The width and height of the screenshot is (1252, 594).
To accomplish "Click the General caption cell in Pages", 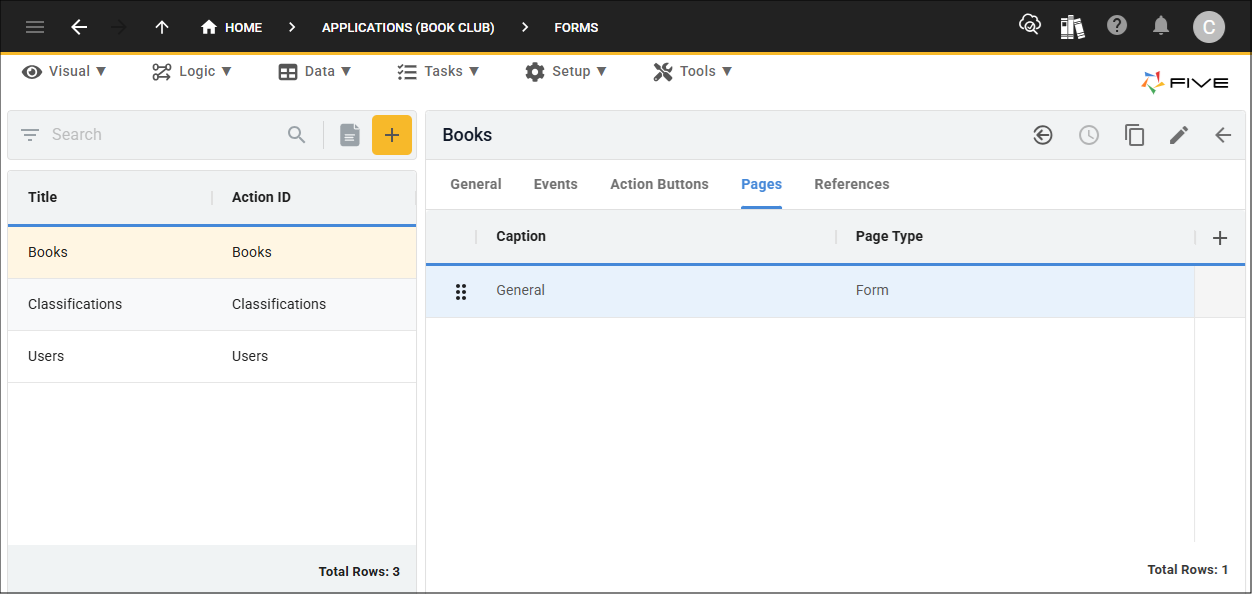I will [x=521, y=290].
